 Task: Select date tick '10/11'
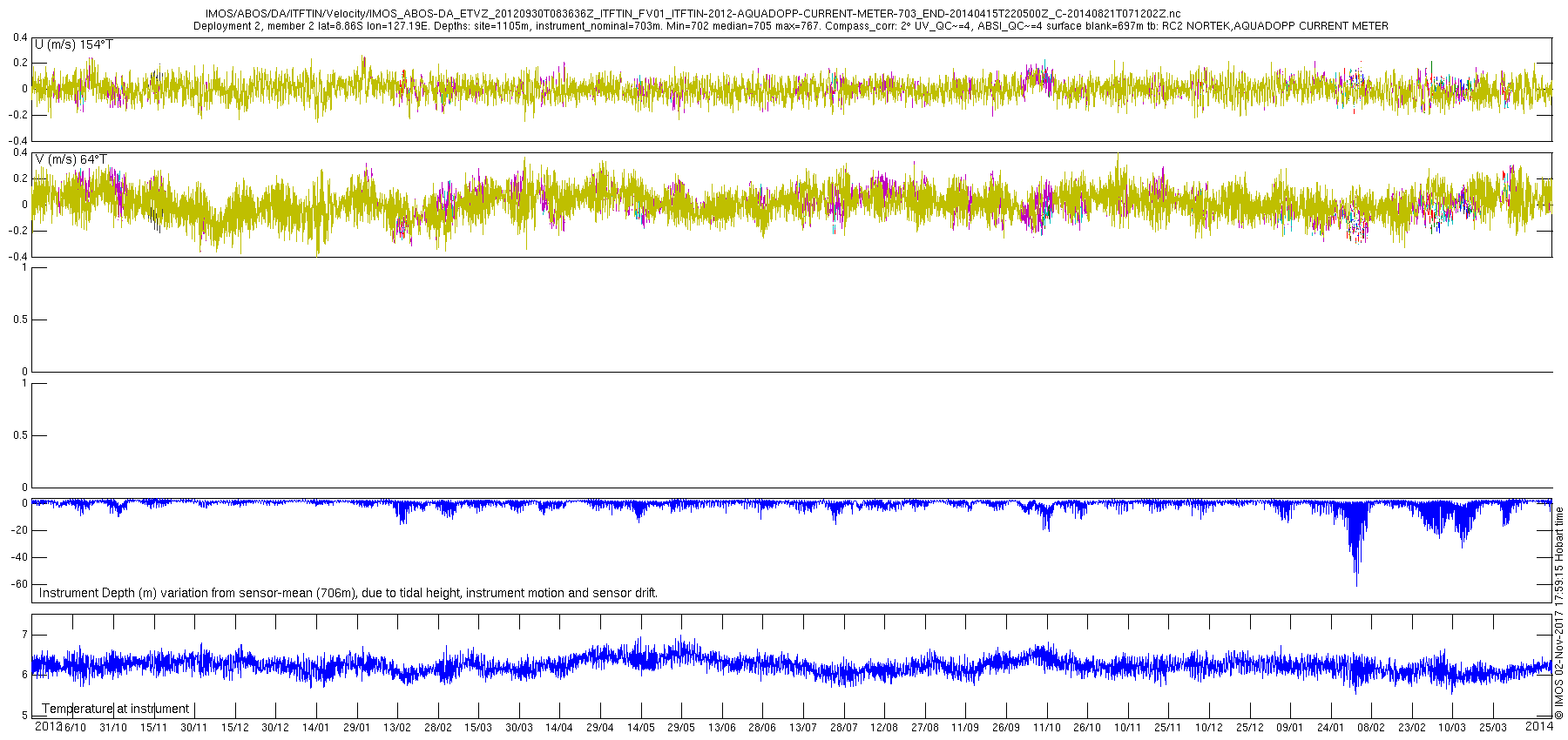coord(1128,728)
